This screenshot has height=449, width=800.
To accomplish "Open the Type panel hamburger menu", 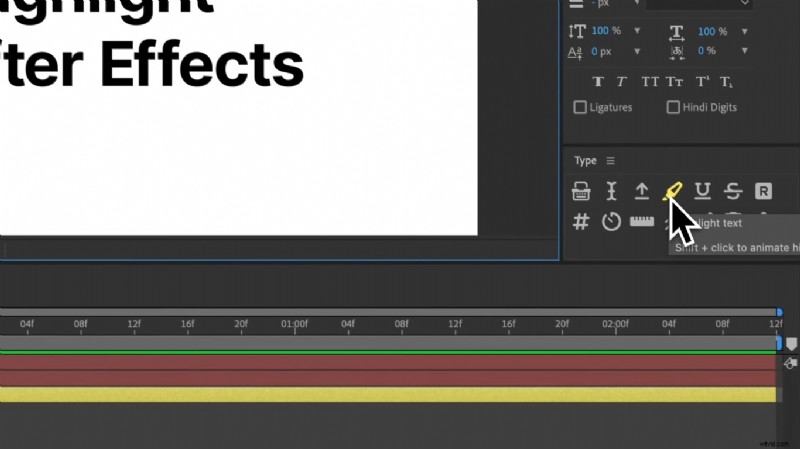I will tap(611, 161).
